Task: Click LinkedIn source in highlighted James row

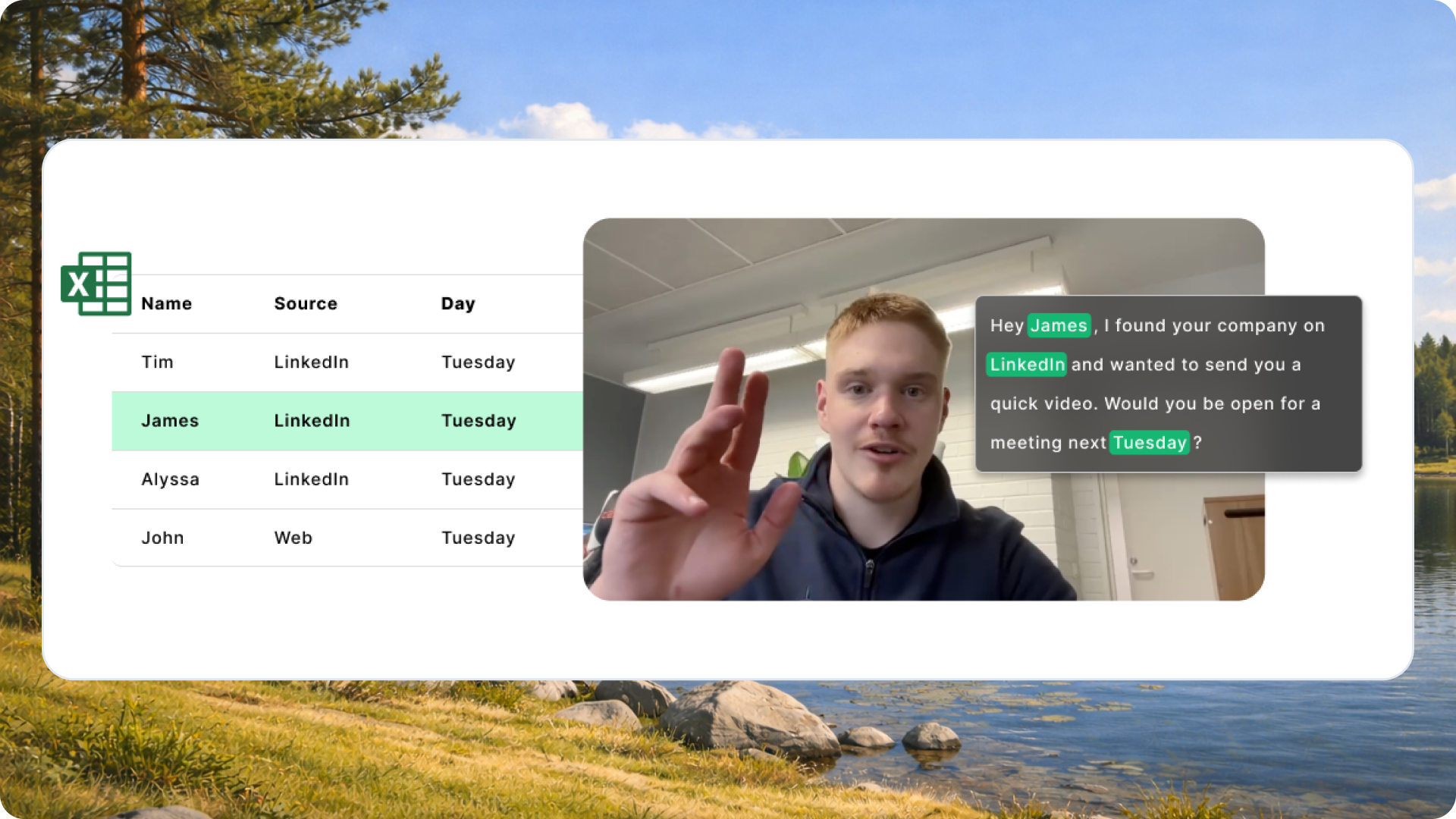Action: (312, 420)
